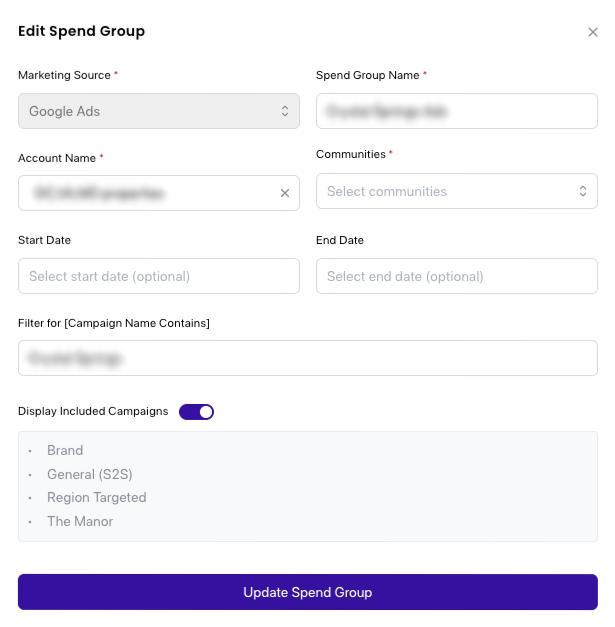Open the Select communities dropdown
615x627 pixels.
pyautogui.click(x=457, y=191)
